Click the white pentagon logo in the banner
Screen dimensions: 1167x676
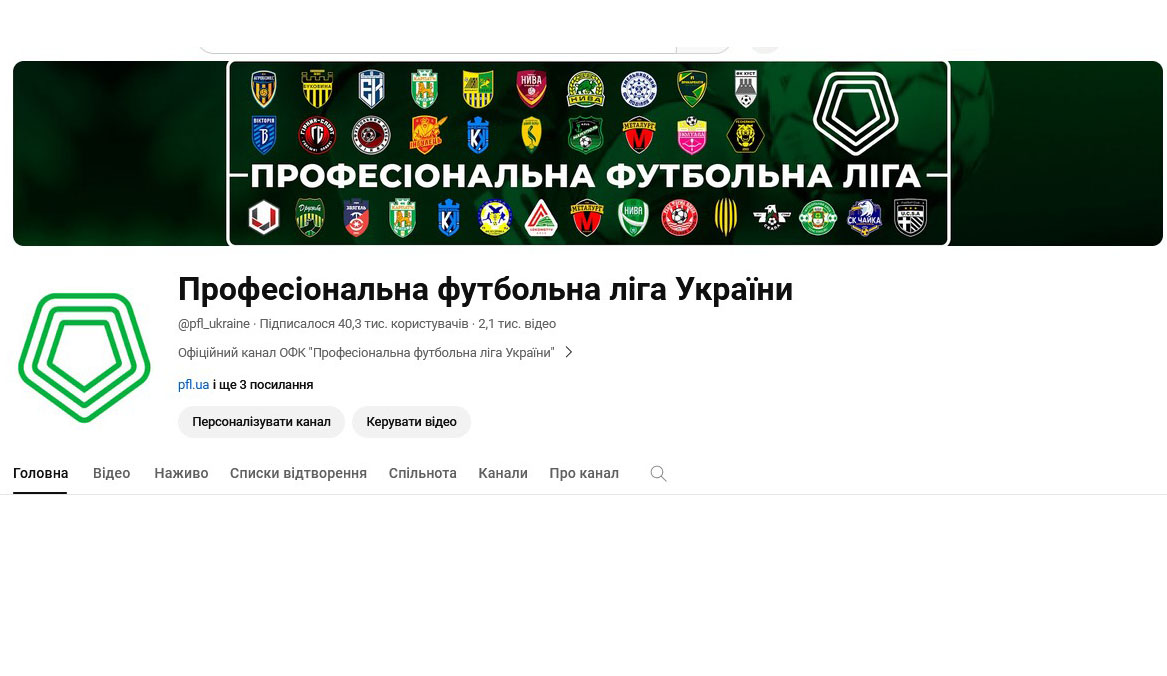coord(855,112)
